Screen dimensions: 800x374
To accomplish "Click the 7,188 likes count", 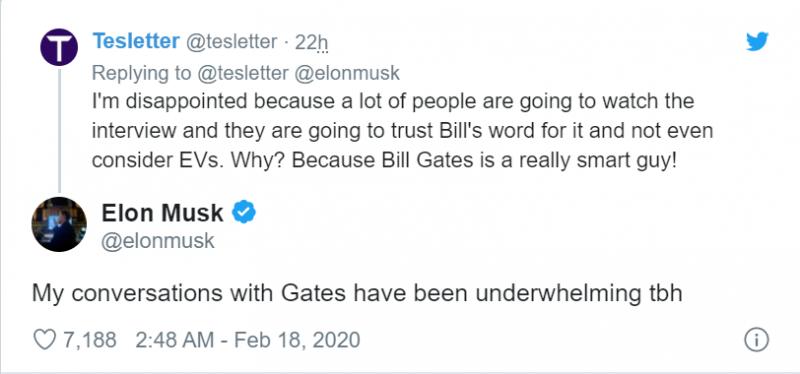I will (90, 340).
